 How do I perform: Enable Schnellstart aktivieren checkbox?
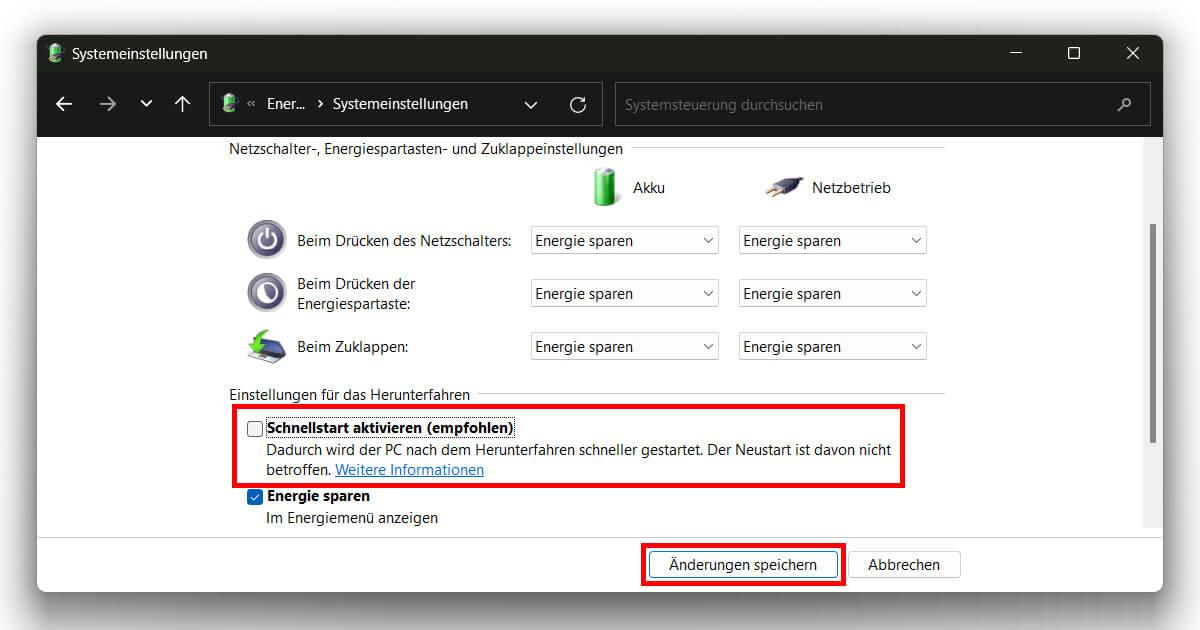pos(255,428)
